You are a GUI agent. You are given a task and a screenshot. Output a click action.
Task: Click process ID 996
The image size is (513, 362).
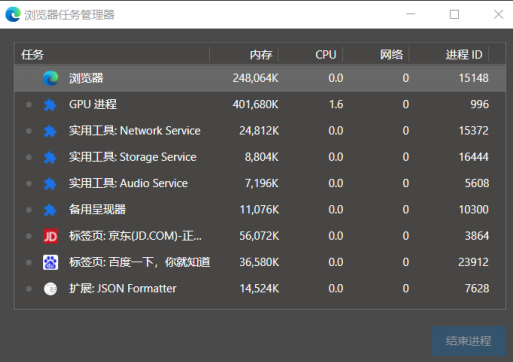(x=480, y=105)
